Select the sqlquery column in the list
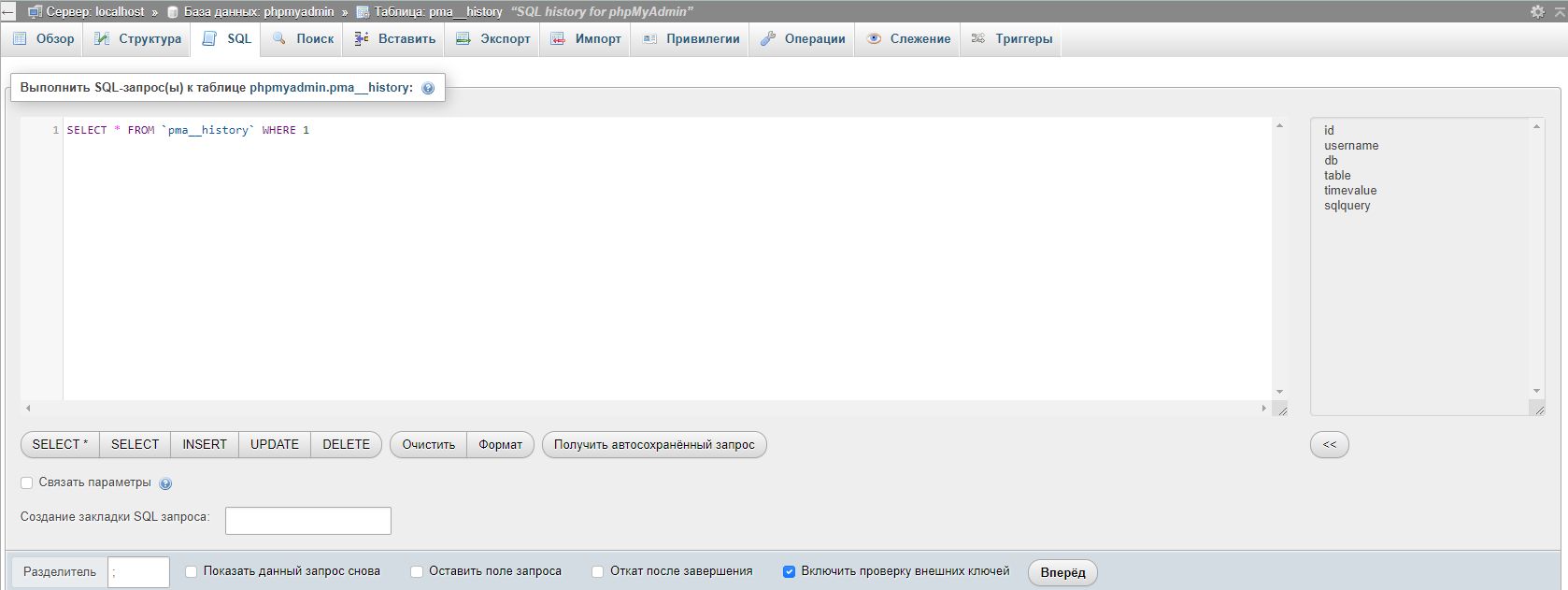 pyautogui.click(x=1347, y=206)
